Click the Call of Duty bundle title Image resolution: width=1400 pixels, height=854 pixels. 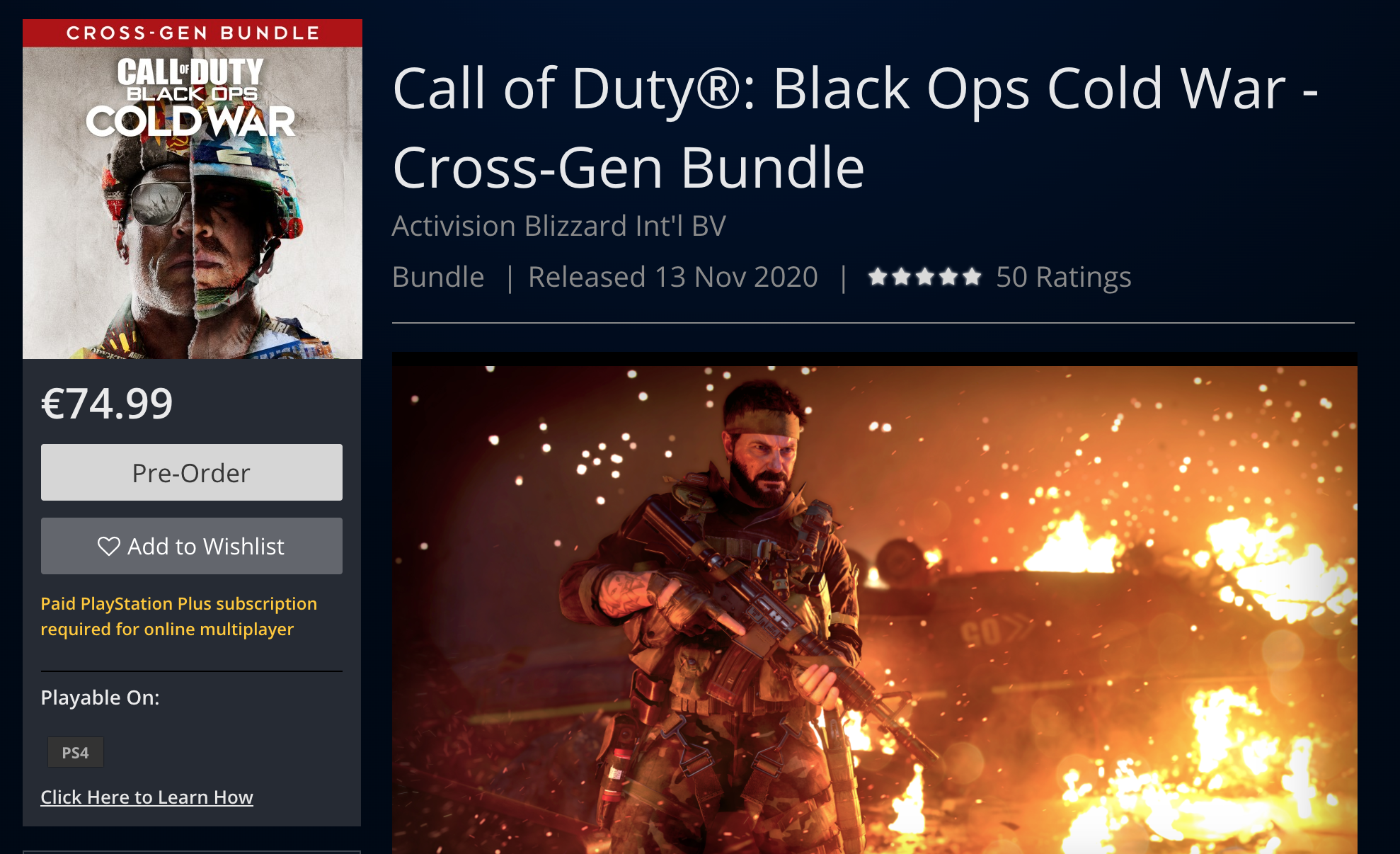(x=855, y=128)
